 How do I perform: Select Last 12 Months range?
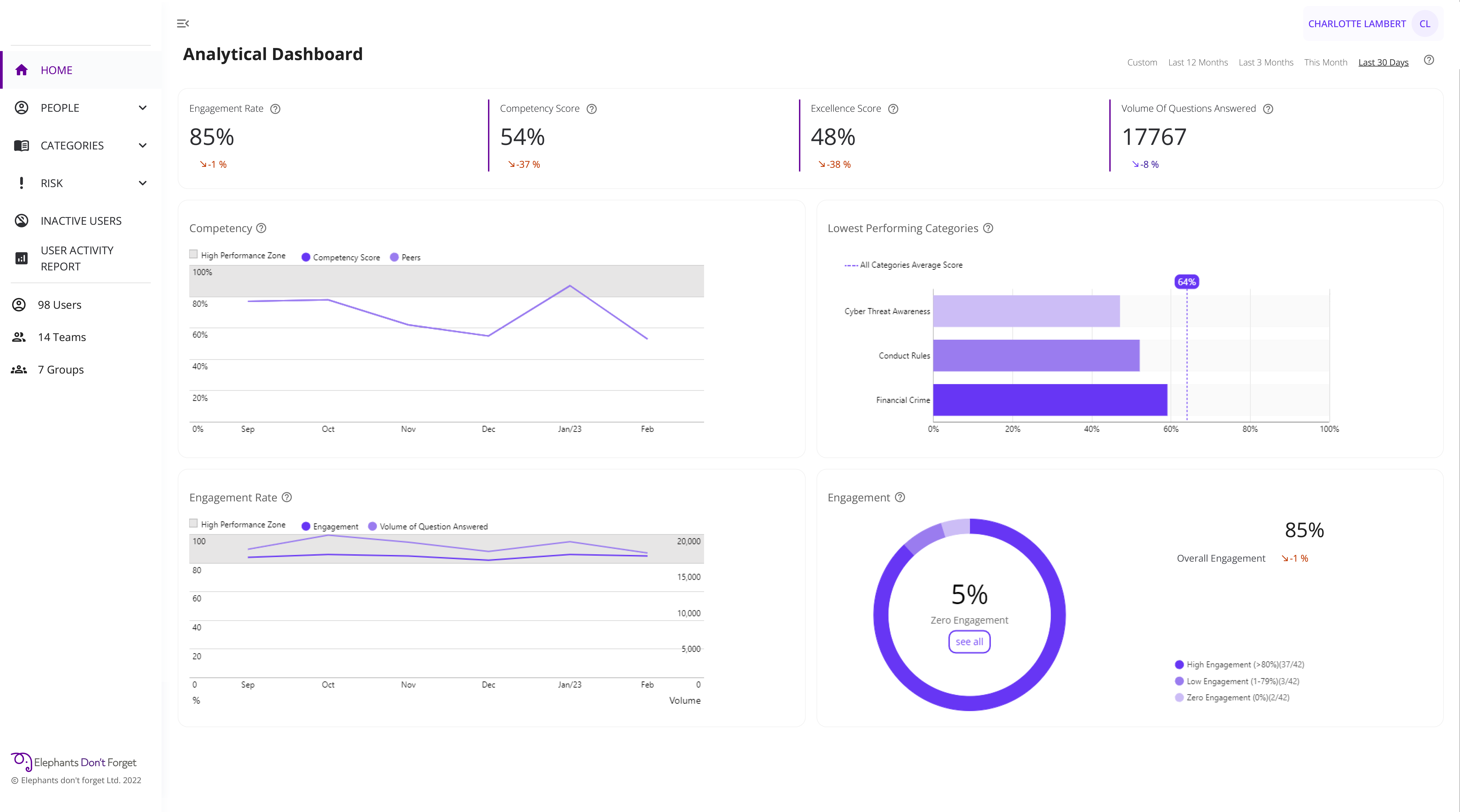tap(1198, 62)
